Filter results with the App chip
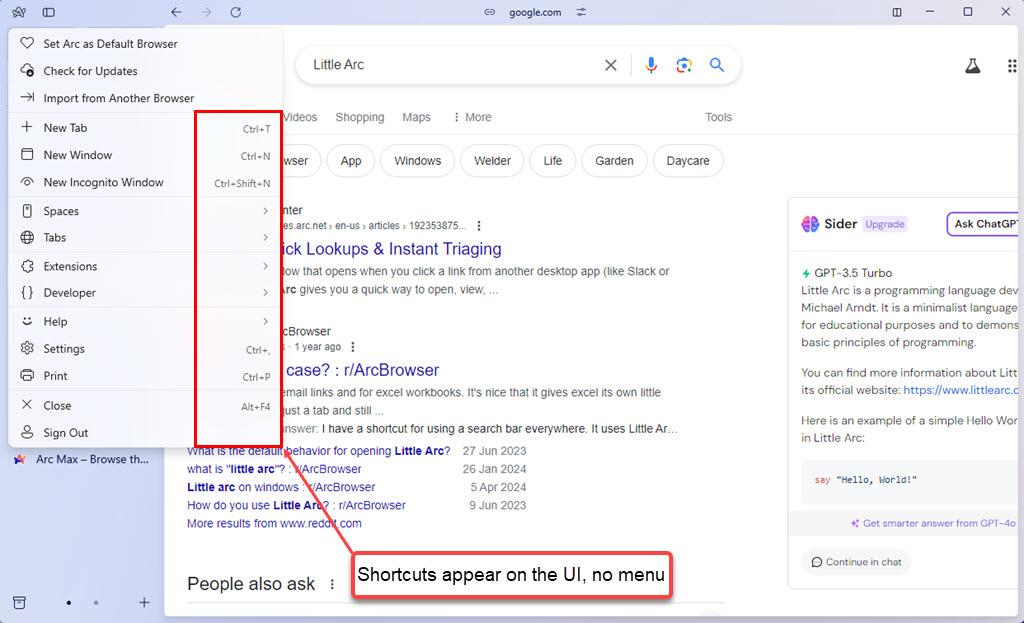The image size is (1024, 623). (351, 161)
